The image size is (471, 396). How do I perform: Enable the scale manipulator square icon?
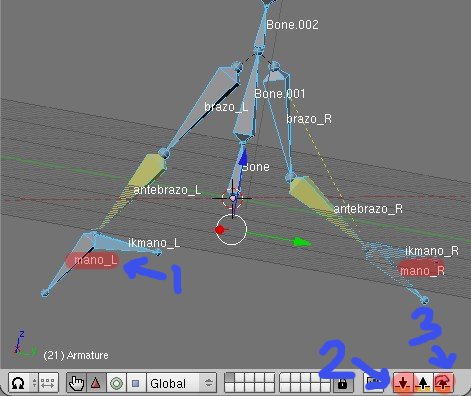coord(136,383)
